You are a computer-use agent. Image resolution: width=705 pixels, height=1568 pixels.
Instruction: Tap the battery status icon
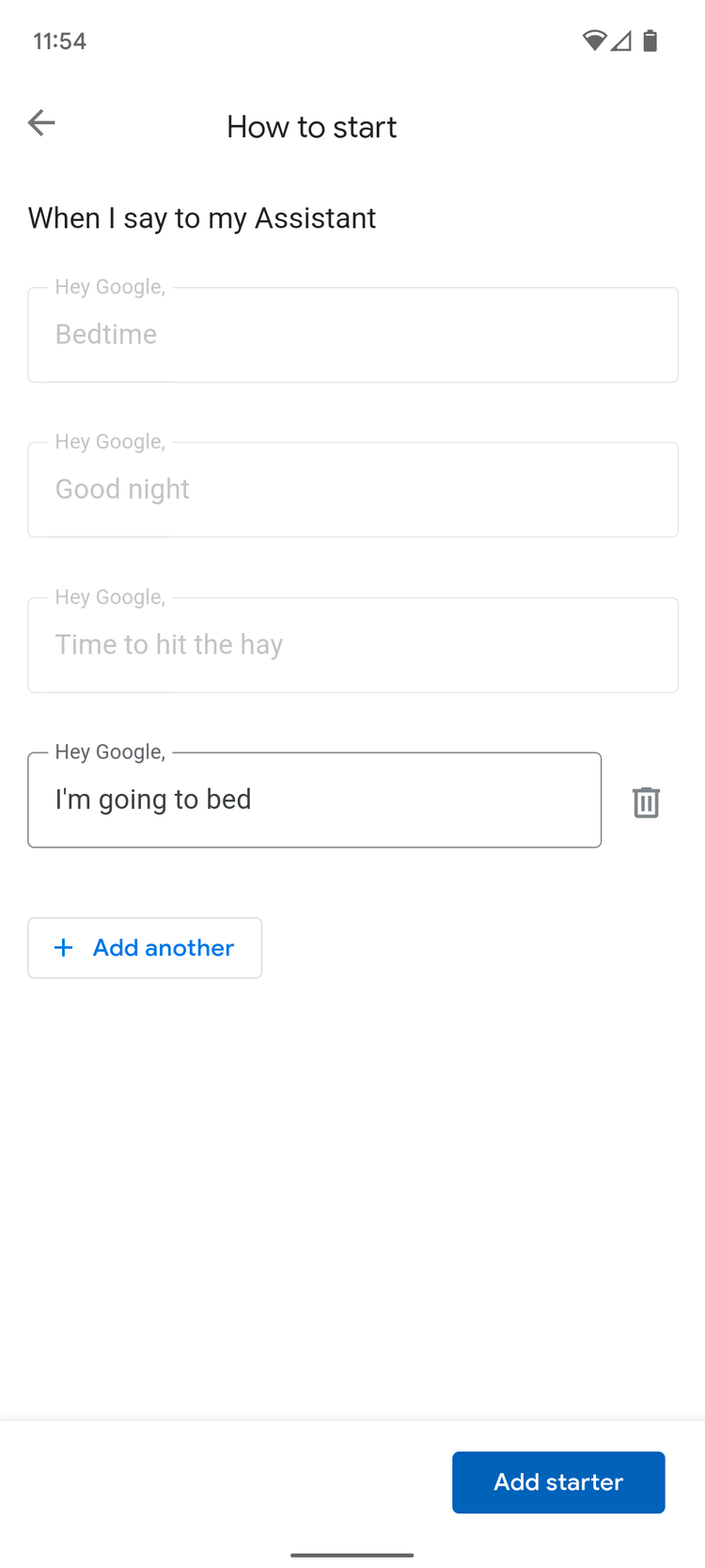(650, 40)
